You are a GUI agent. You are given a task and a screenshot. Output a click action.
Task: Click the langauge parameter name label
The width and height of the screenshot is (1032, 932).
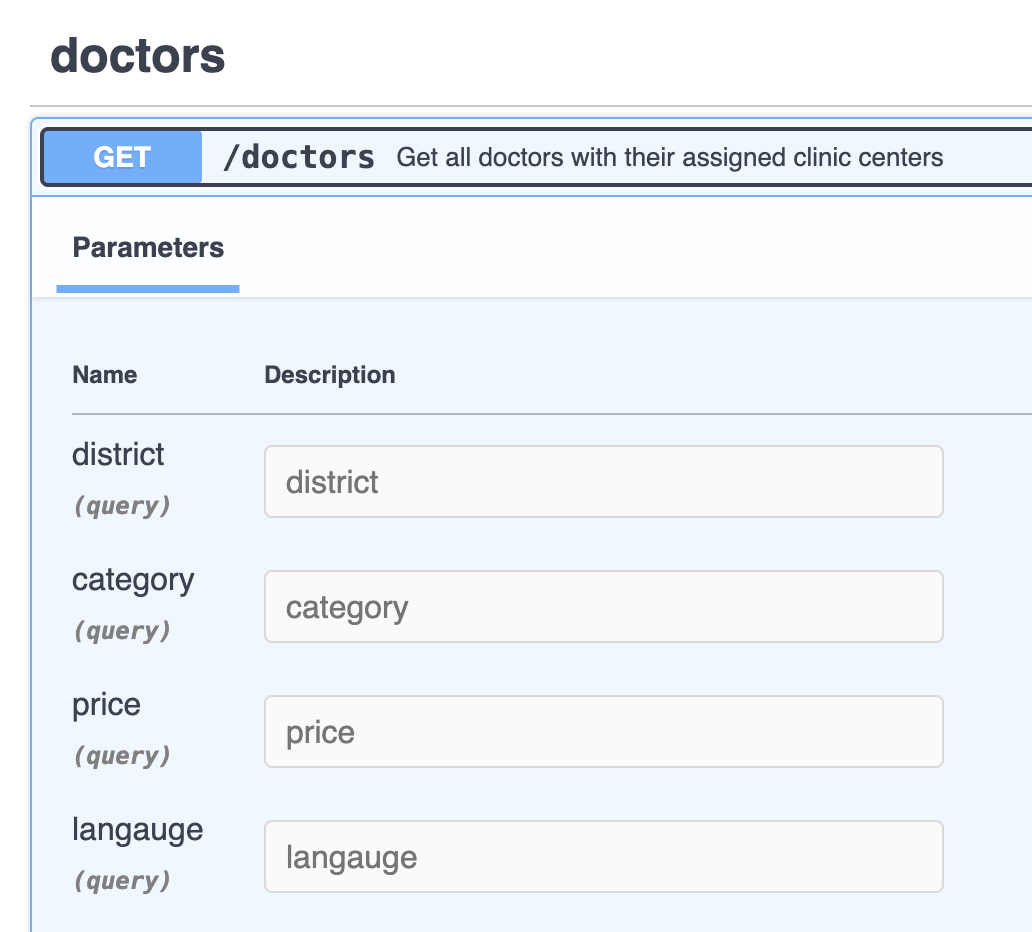[x=137, y=830]
